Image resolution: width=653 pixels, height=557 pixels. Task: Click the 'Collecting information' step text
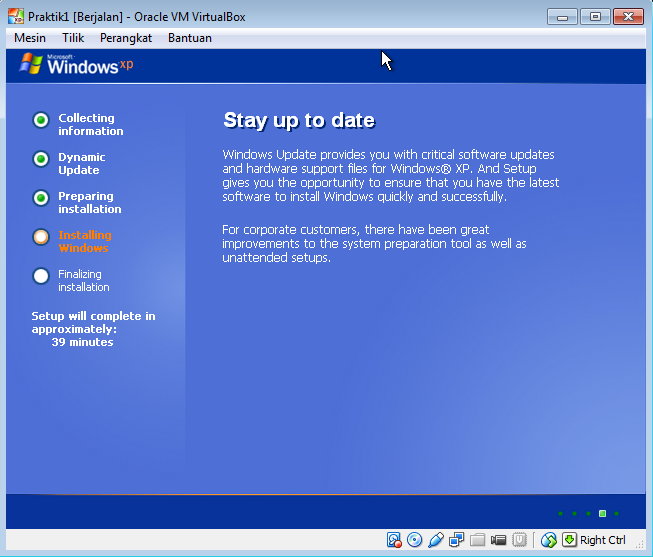coord(91,124)
